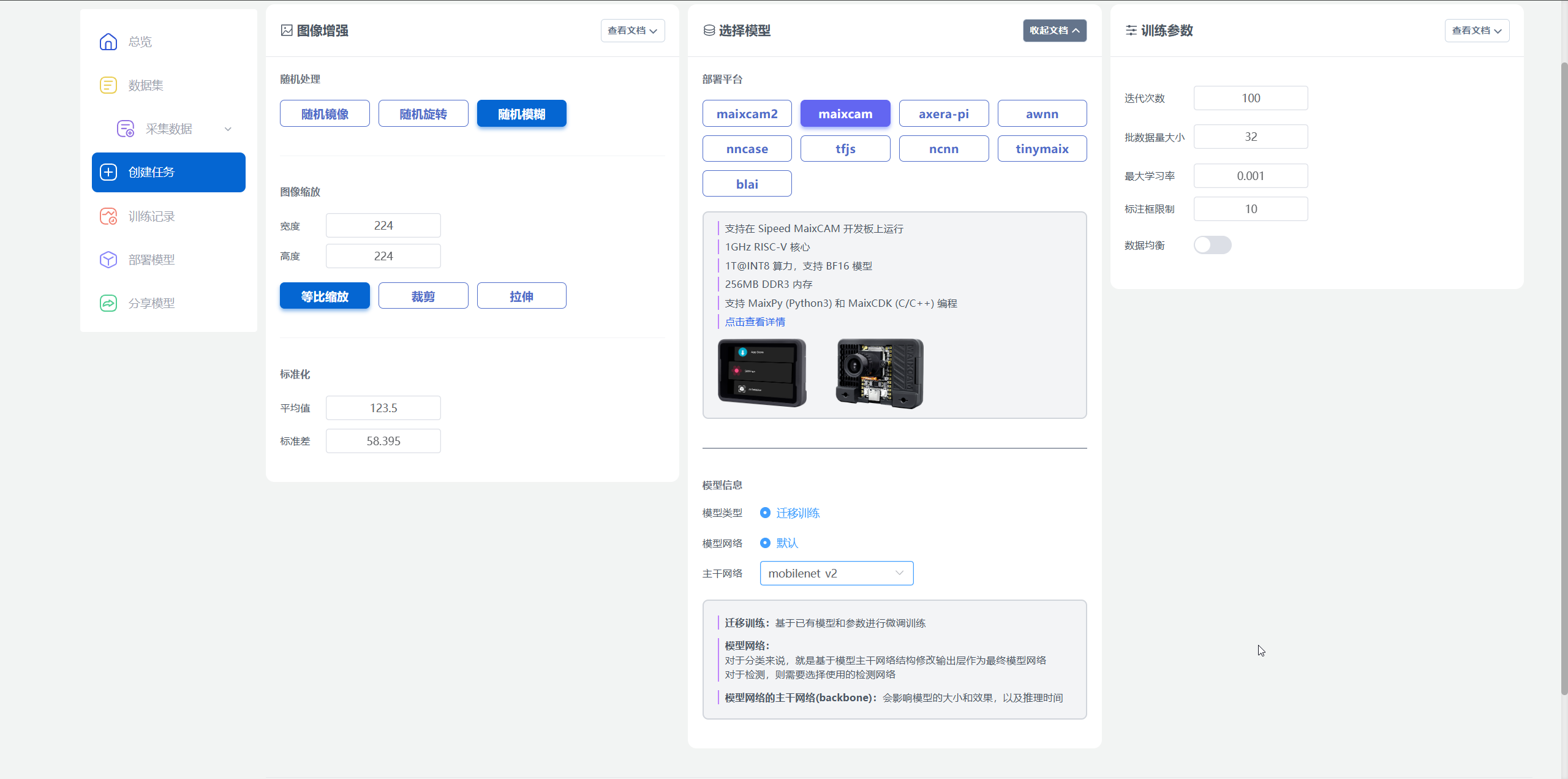Click the 采集数据 collect data icon
1568x779 pixels.
126,129
